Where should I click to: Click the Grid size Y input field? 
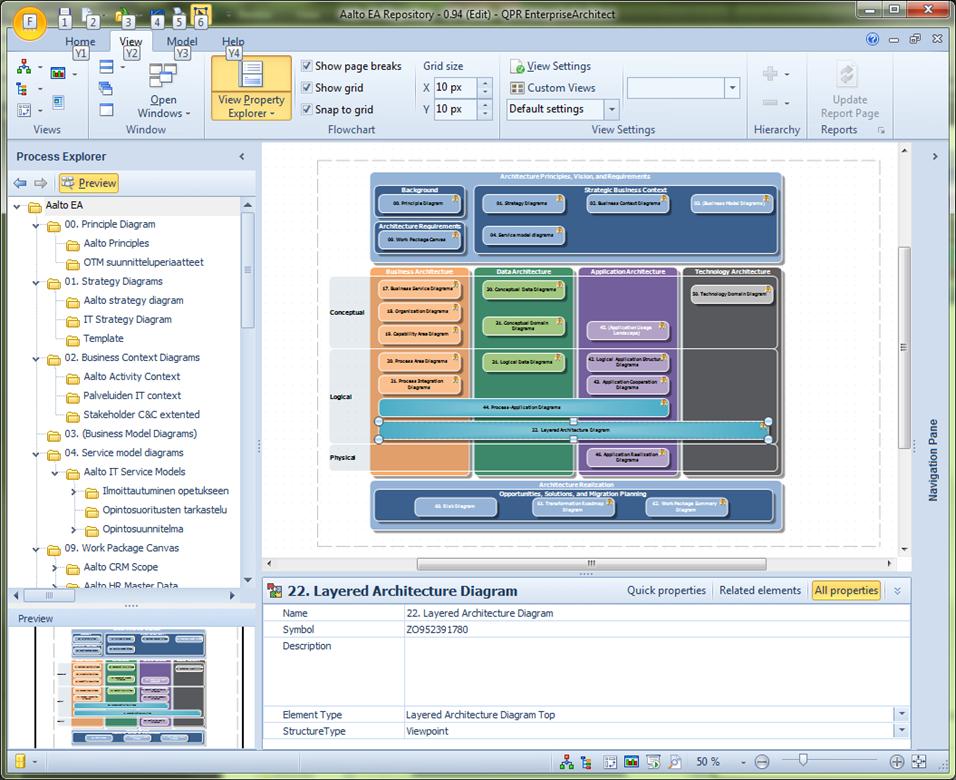[455, 109]
